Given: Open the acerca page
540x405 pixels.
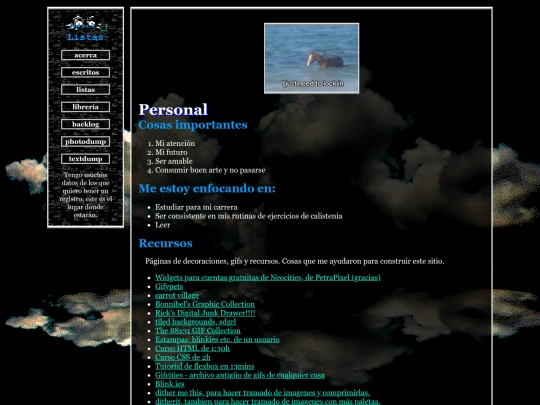Looking at the screenshot, I should tap(85, 55).
